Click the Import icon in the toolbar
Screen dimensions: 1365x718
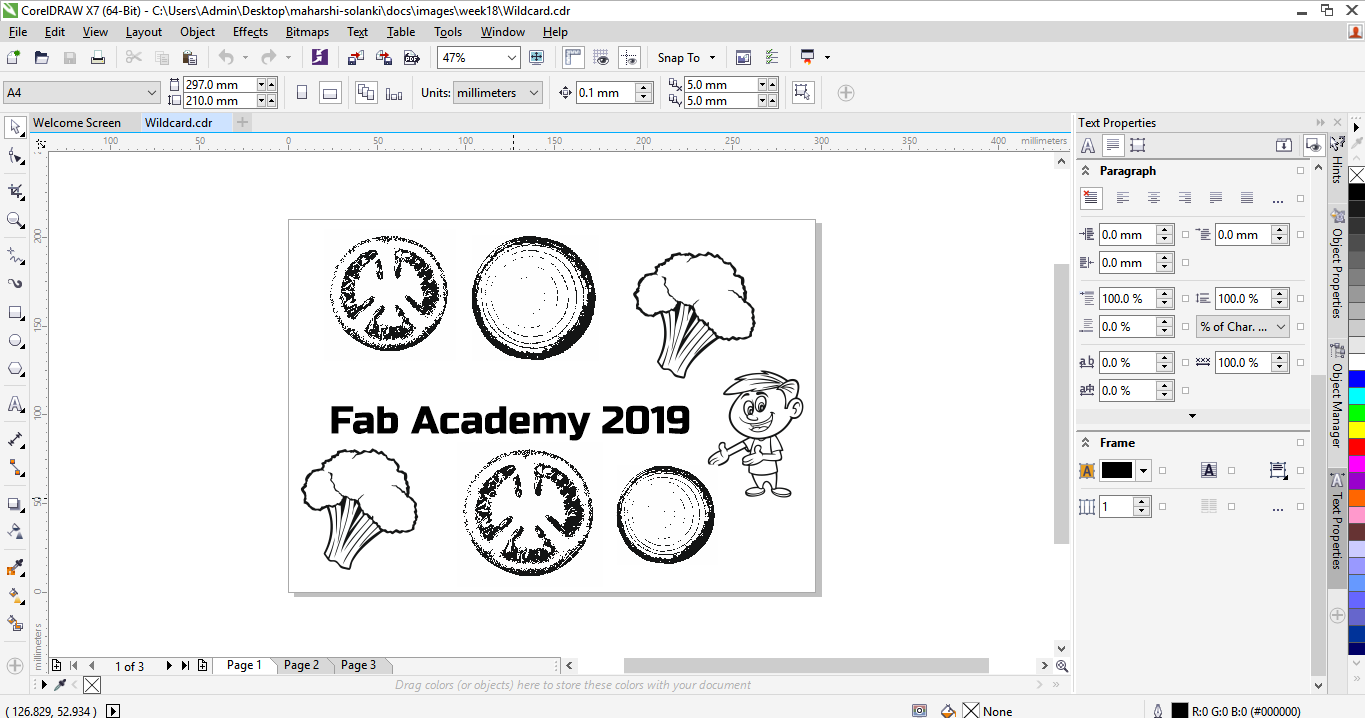click(x=355, y=58)
